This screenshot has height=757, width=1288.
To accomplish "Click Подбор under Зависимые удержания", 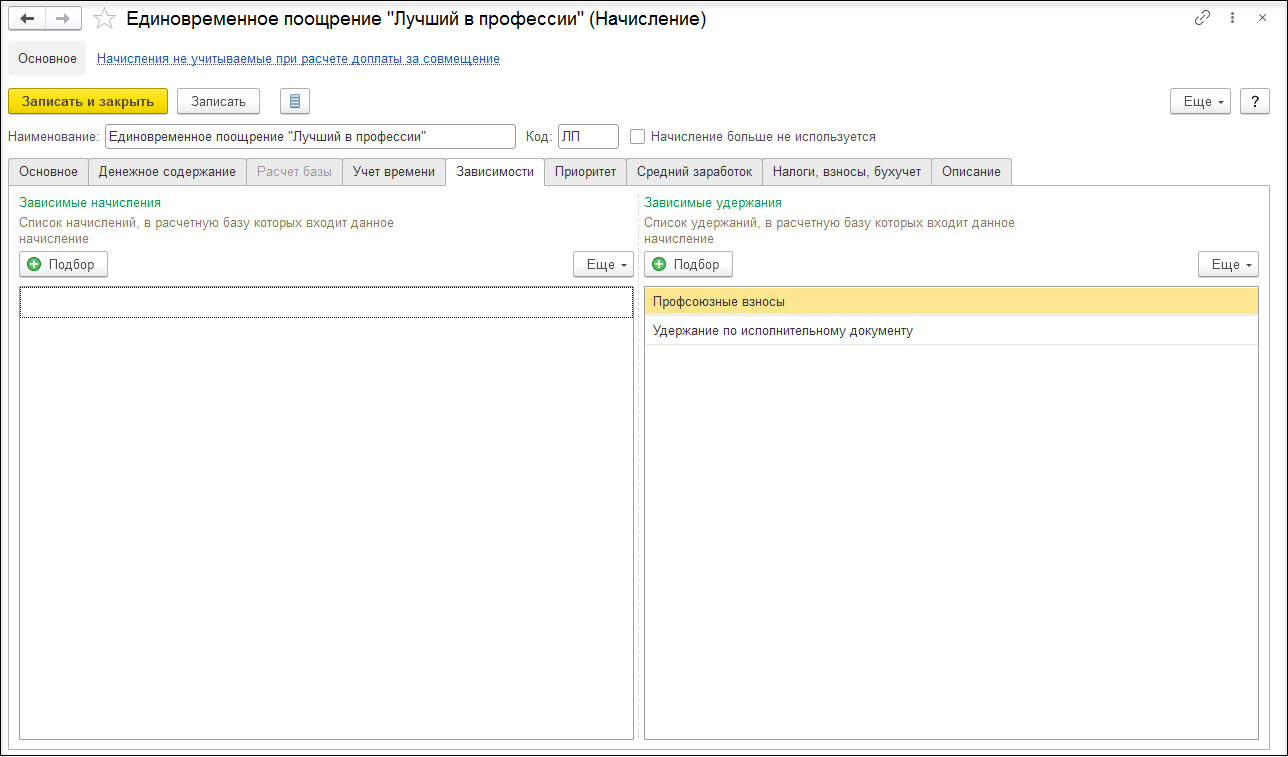I will [688, 264].
